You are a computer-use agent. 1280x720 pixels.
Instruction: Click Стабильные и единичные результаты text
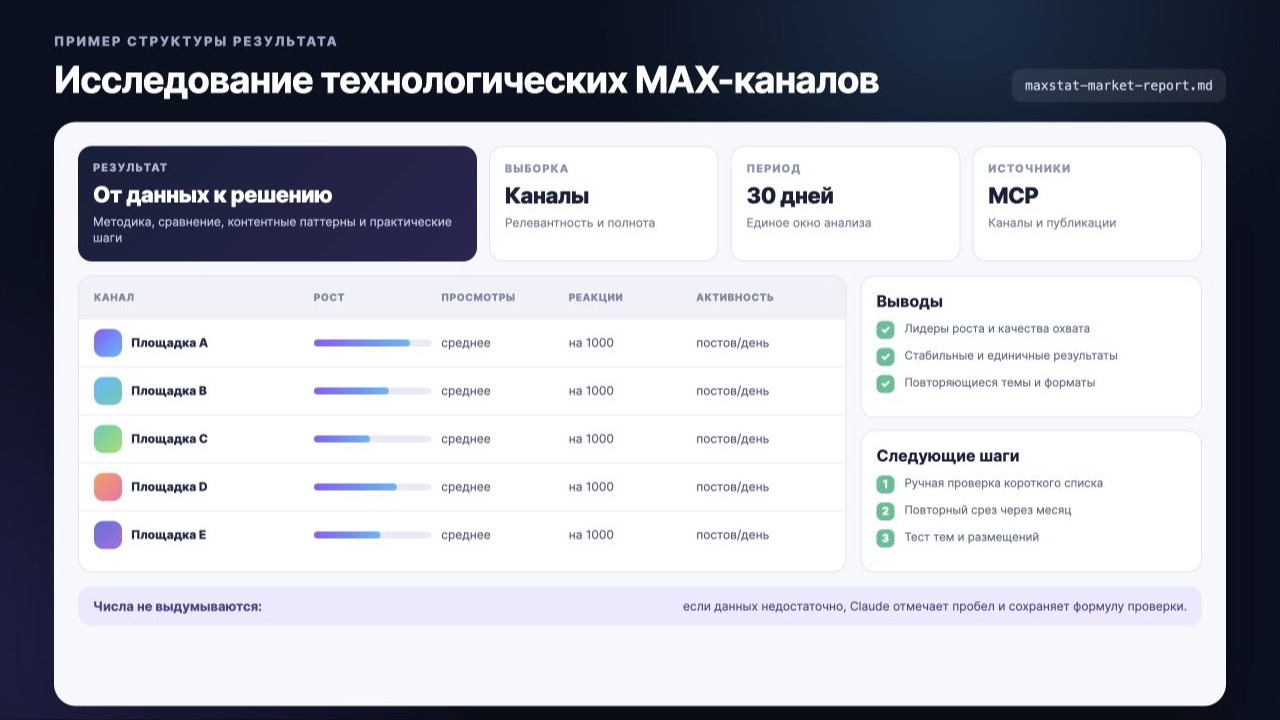[x=1011, y=356]
